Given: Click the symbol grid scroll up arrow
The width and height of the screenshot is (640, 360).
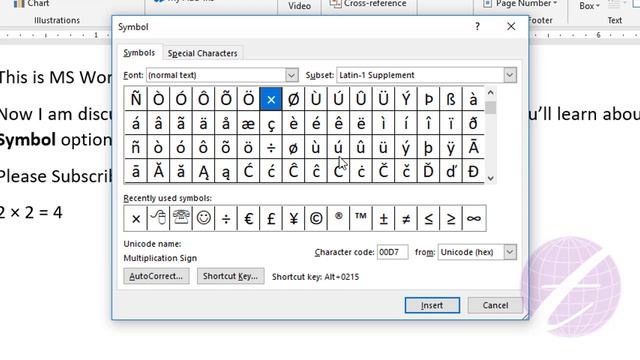Looking at the screenshot, I should coord(491,93).
